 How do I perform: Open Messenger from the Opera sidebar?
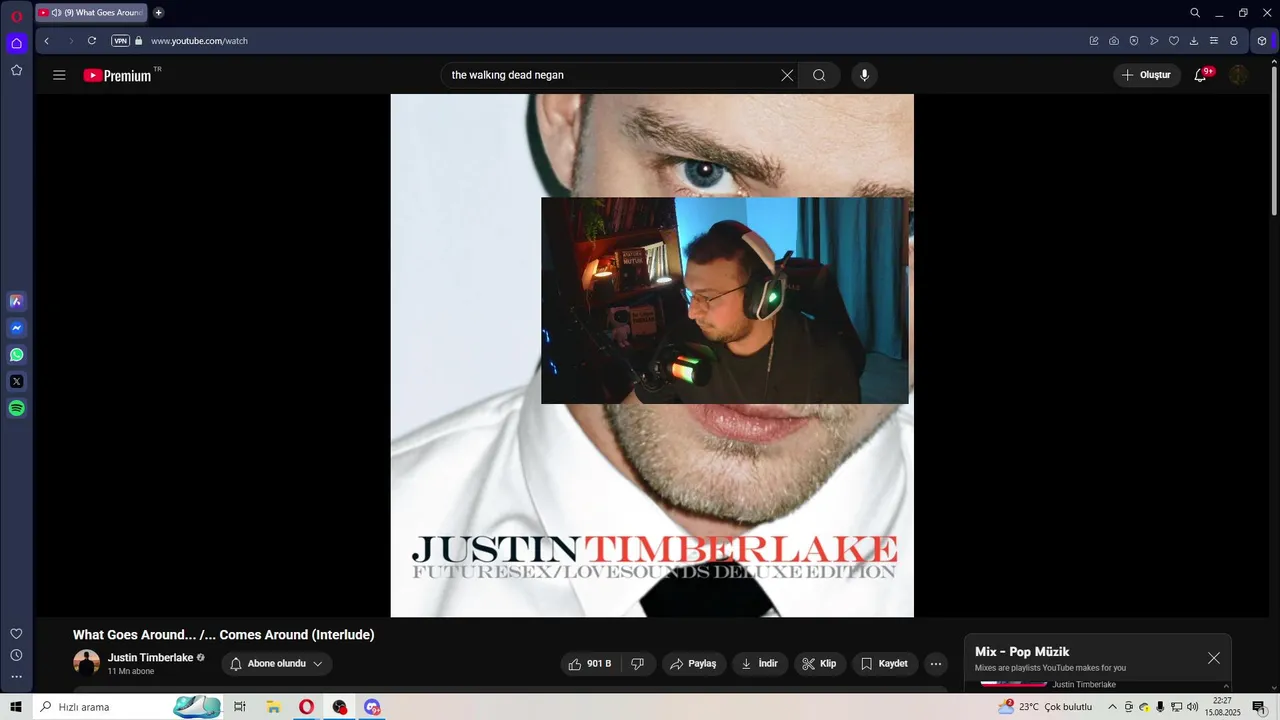16,328
